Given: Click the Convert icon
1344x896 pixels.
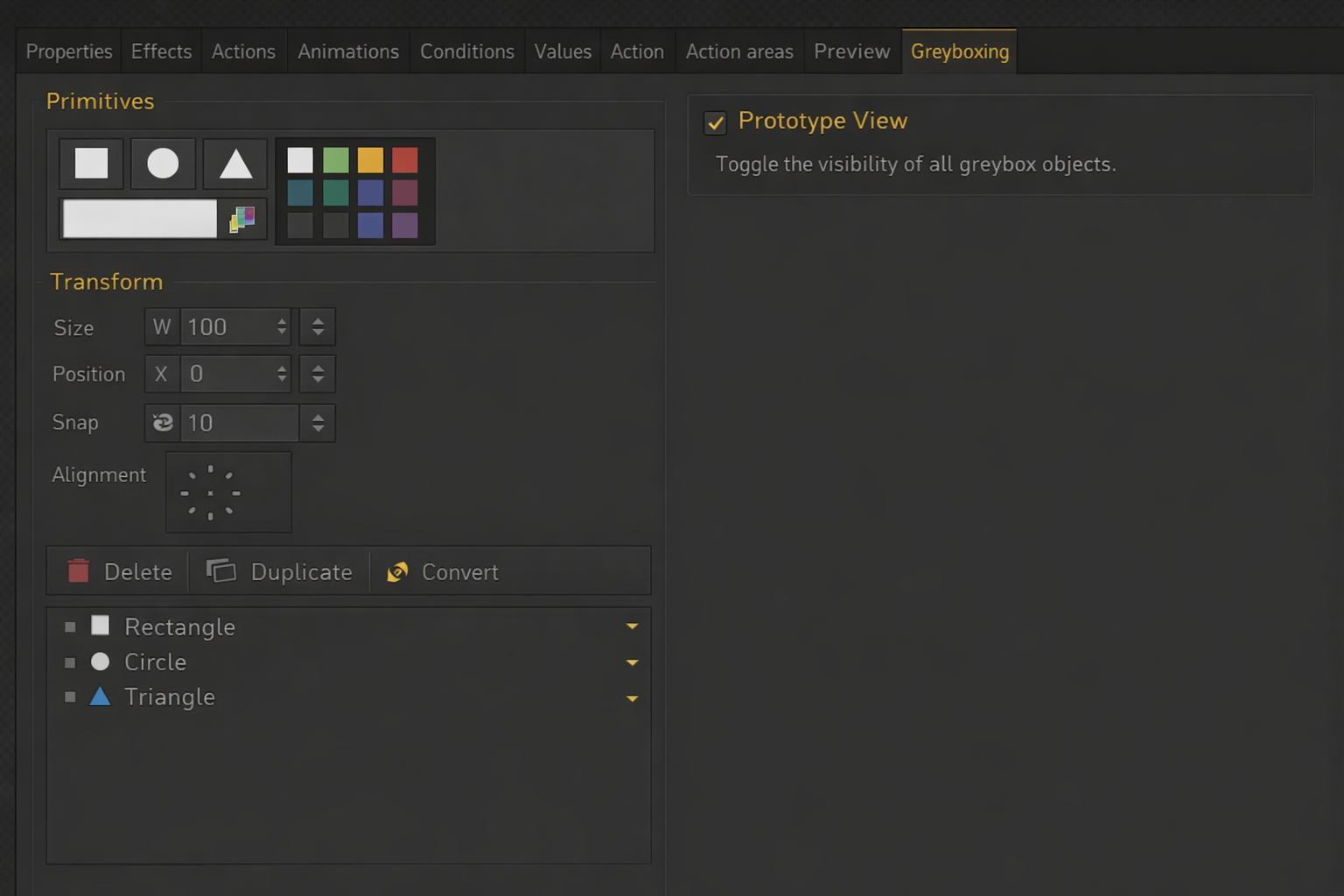Looking at the screenshot, I should pos(398,571).
